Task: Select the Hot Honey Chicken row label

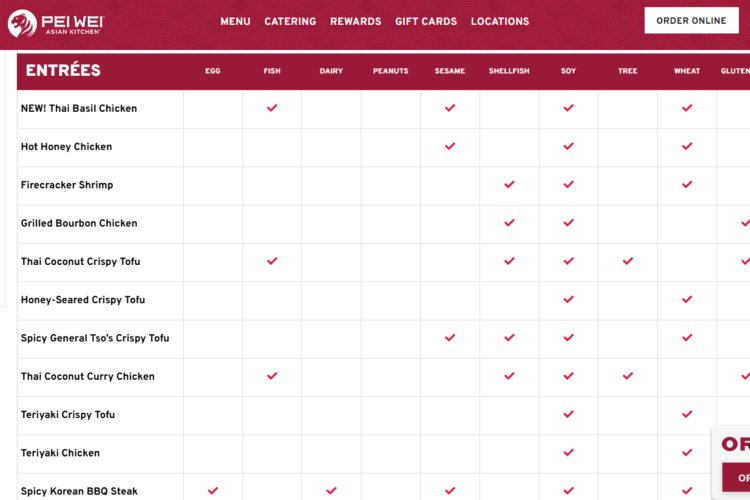Action: 66,147
